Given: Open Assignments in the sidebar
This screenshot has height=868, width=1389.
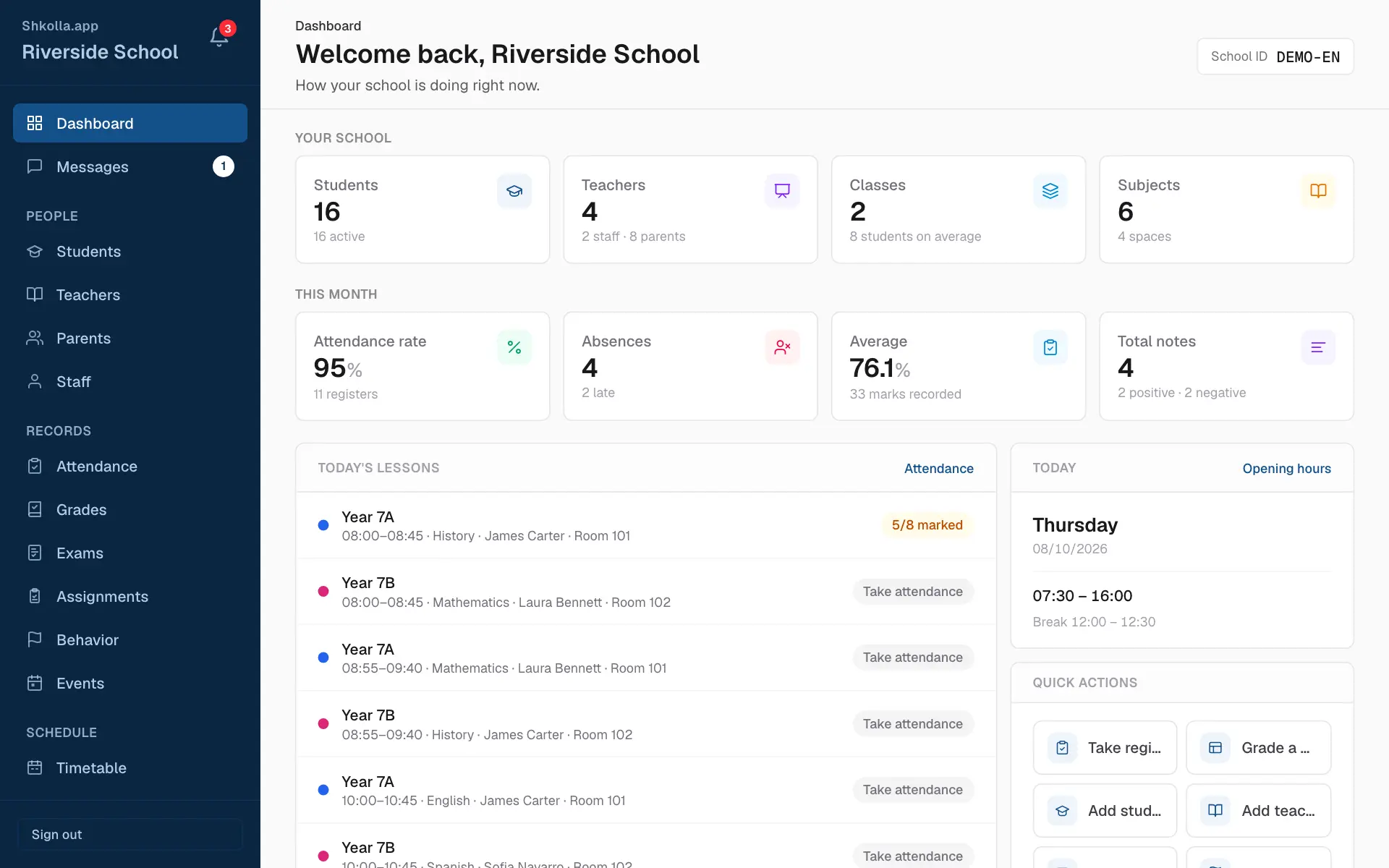Looking at the screenshot, I should 130,596.
